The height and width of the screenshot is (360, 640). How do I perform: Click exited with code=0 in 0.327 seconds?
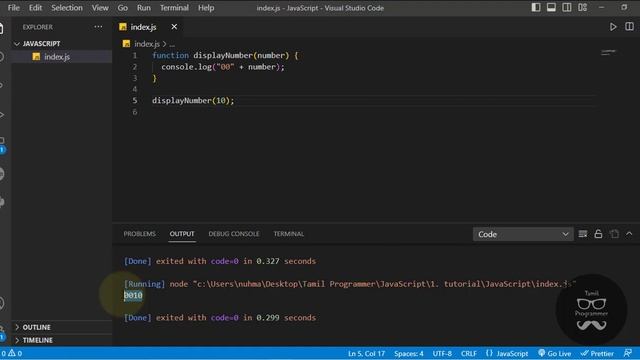coord(236,261)
